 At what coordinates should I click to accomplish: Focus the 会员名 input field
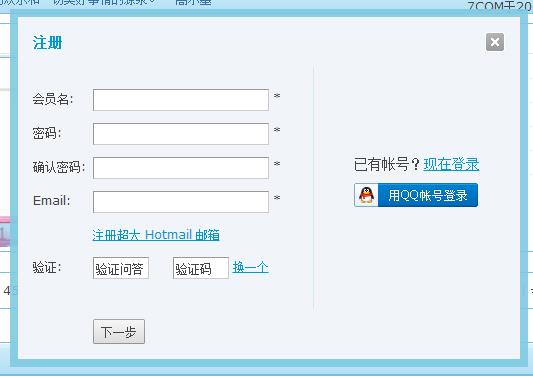tap(181, 100)
